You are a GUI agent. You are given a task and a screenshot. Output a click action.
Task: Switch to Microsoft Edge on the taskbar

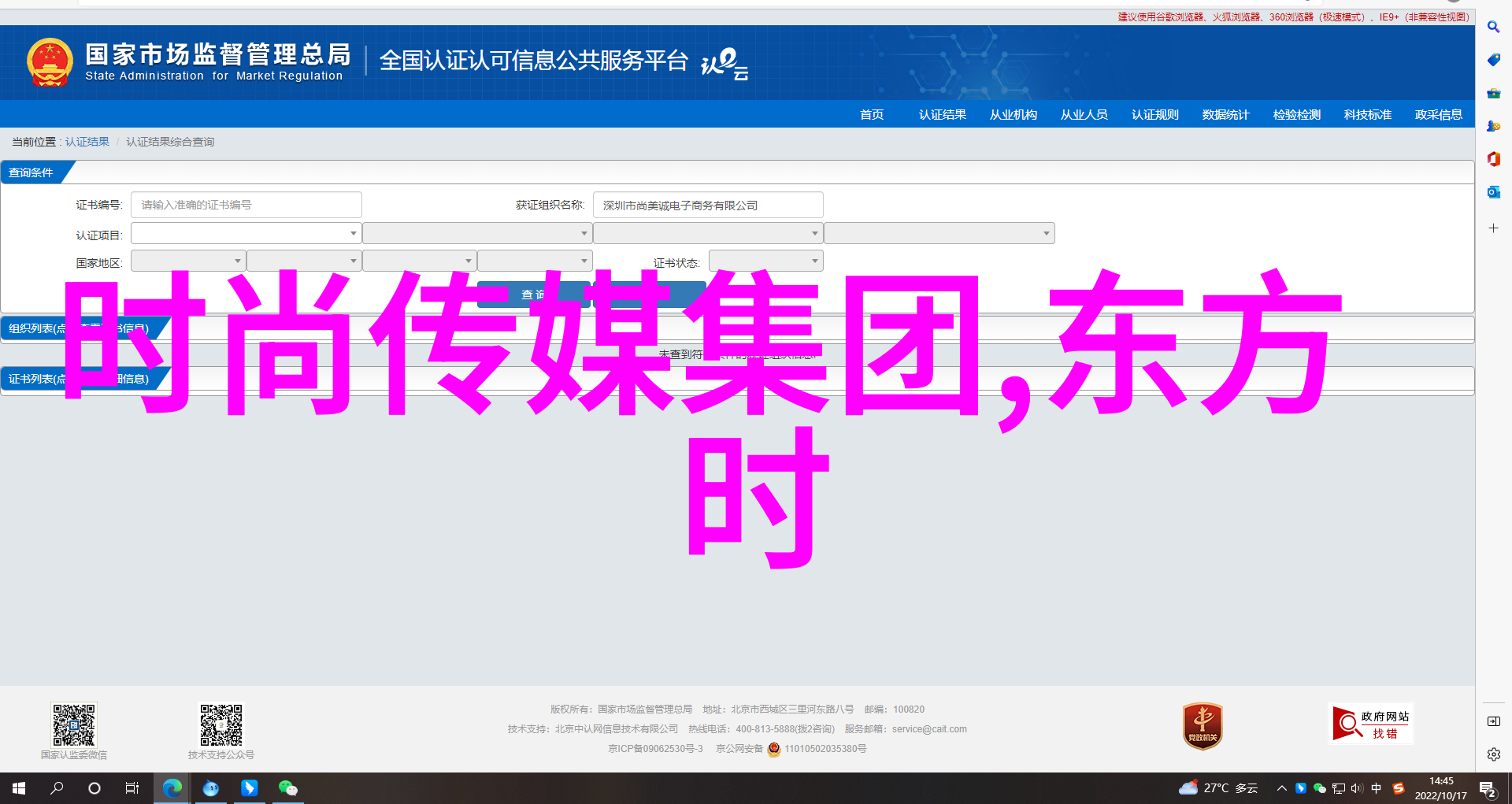point(172,788)
